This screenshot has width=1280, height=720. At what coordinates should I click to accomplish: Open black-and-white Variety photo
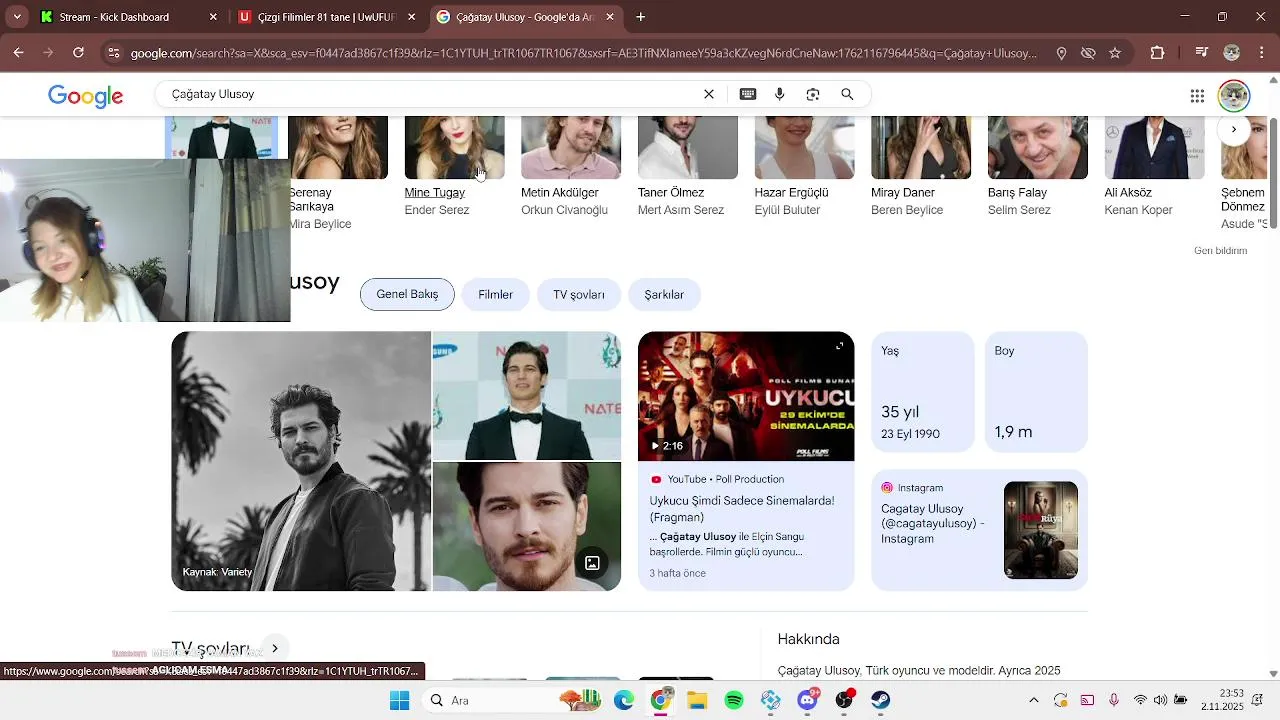pyautogui.click(x=301, y=461)
